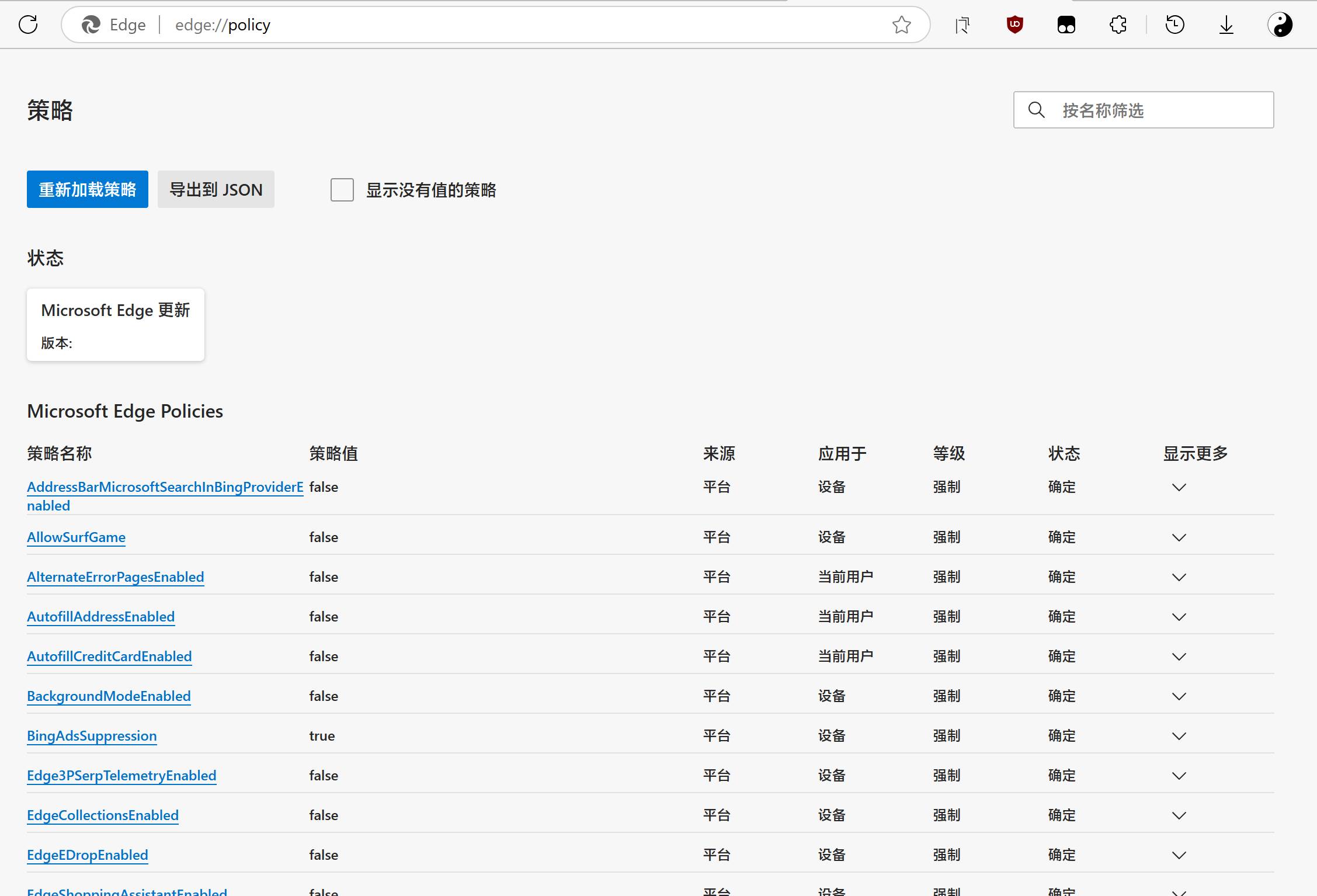Click the 策略值 column header
Image resolution: width=1317 pixels, height=896 pixels.
click(333, 453)
